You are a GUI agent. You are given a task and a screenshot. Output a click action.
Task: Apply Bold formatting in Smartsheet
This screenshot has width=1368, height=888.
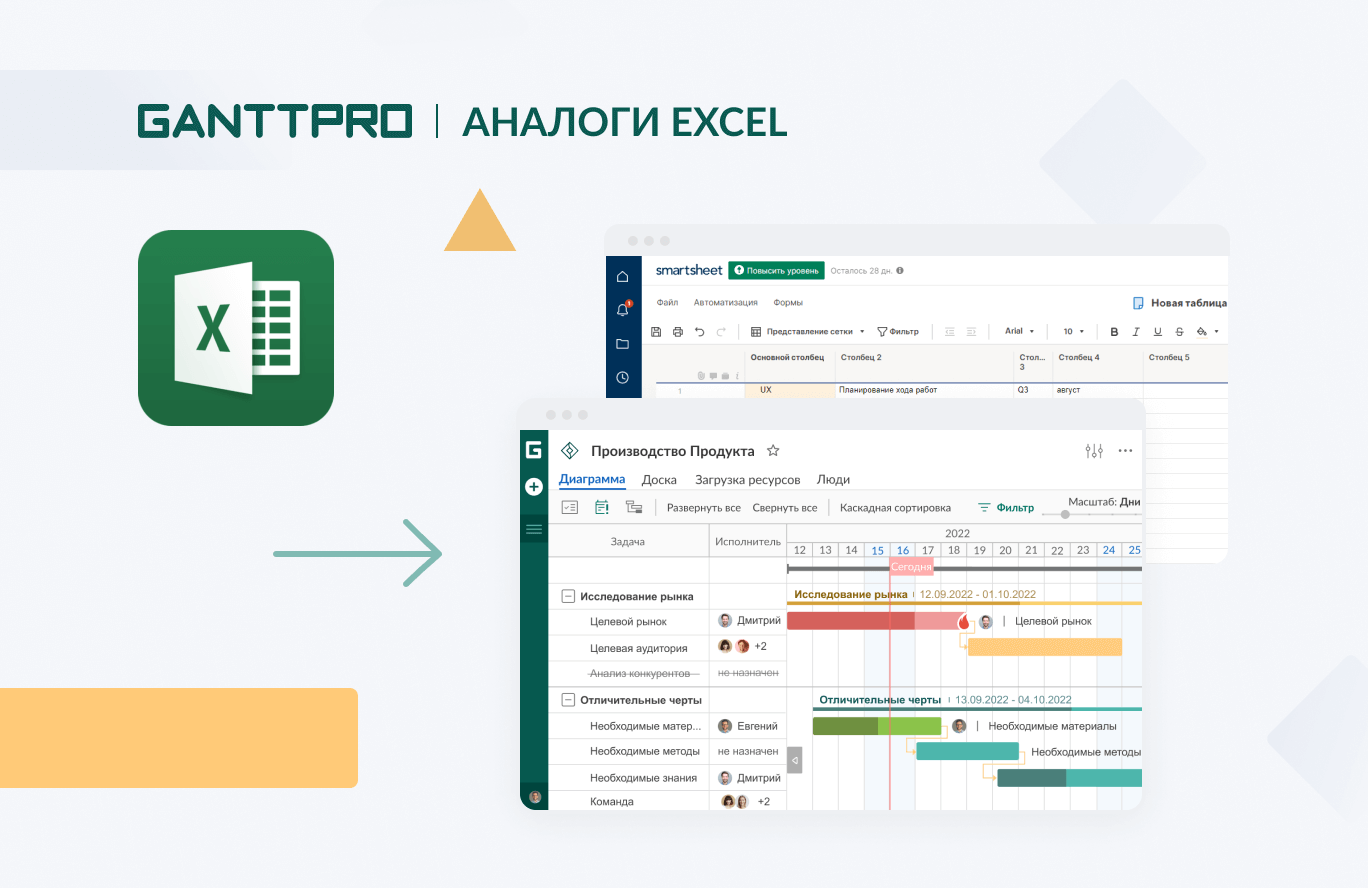click(1114, 331)
